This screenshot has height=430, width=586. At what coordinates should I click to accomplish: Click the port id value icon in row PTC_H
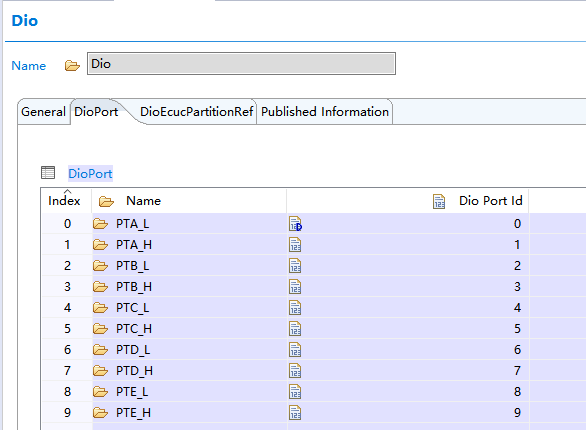click(295, 328)
